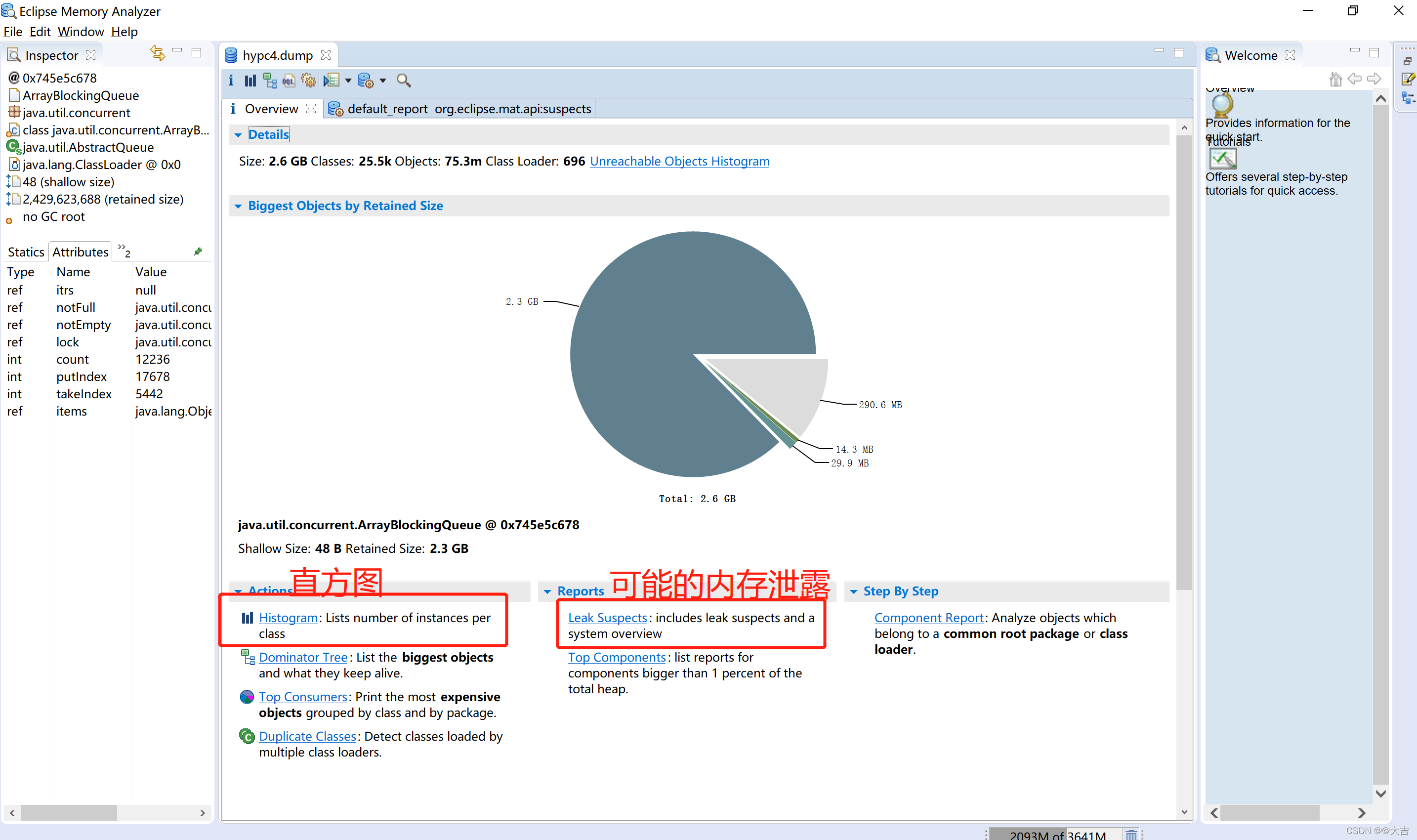
Task: Click the Unreachable Objects Histogram link
Action: coord(680,161)
